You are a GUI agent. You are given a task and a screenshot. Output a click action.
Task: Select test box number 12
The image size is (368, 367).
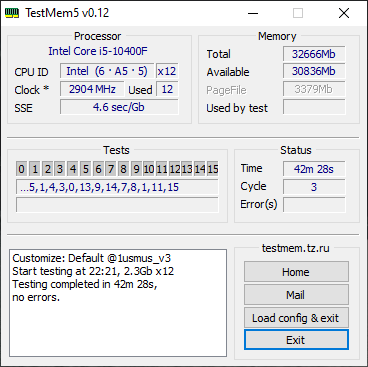coord(174,169)
